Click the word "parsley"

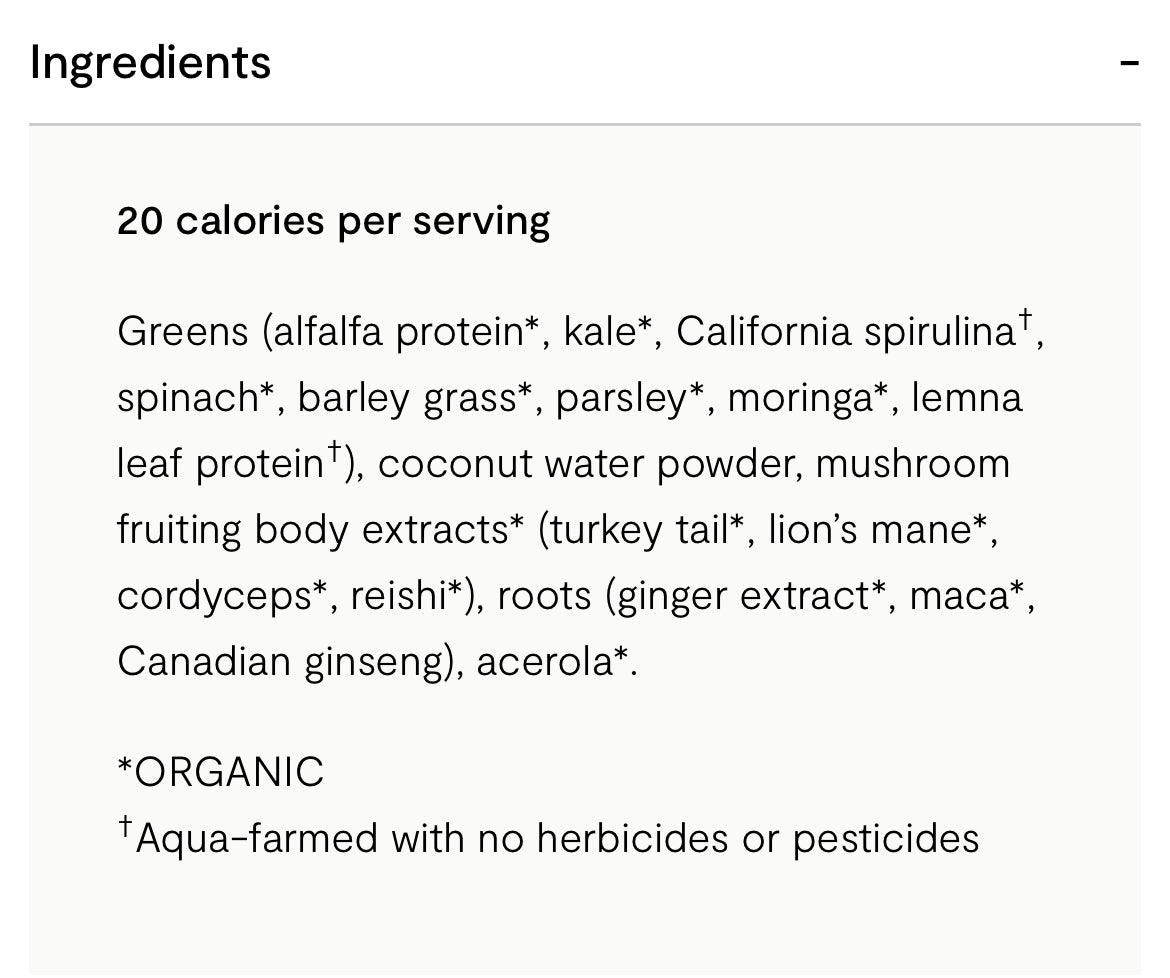tap(622, 398)
